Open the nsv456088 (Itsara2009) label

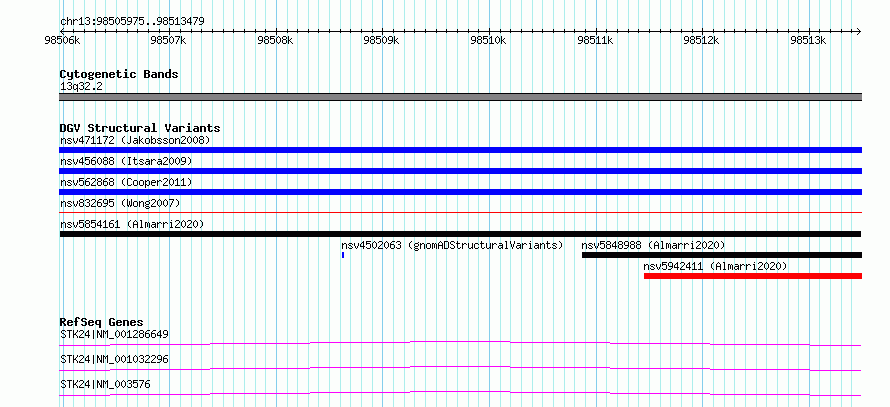click(x=126, y=161)
